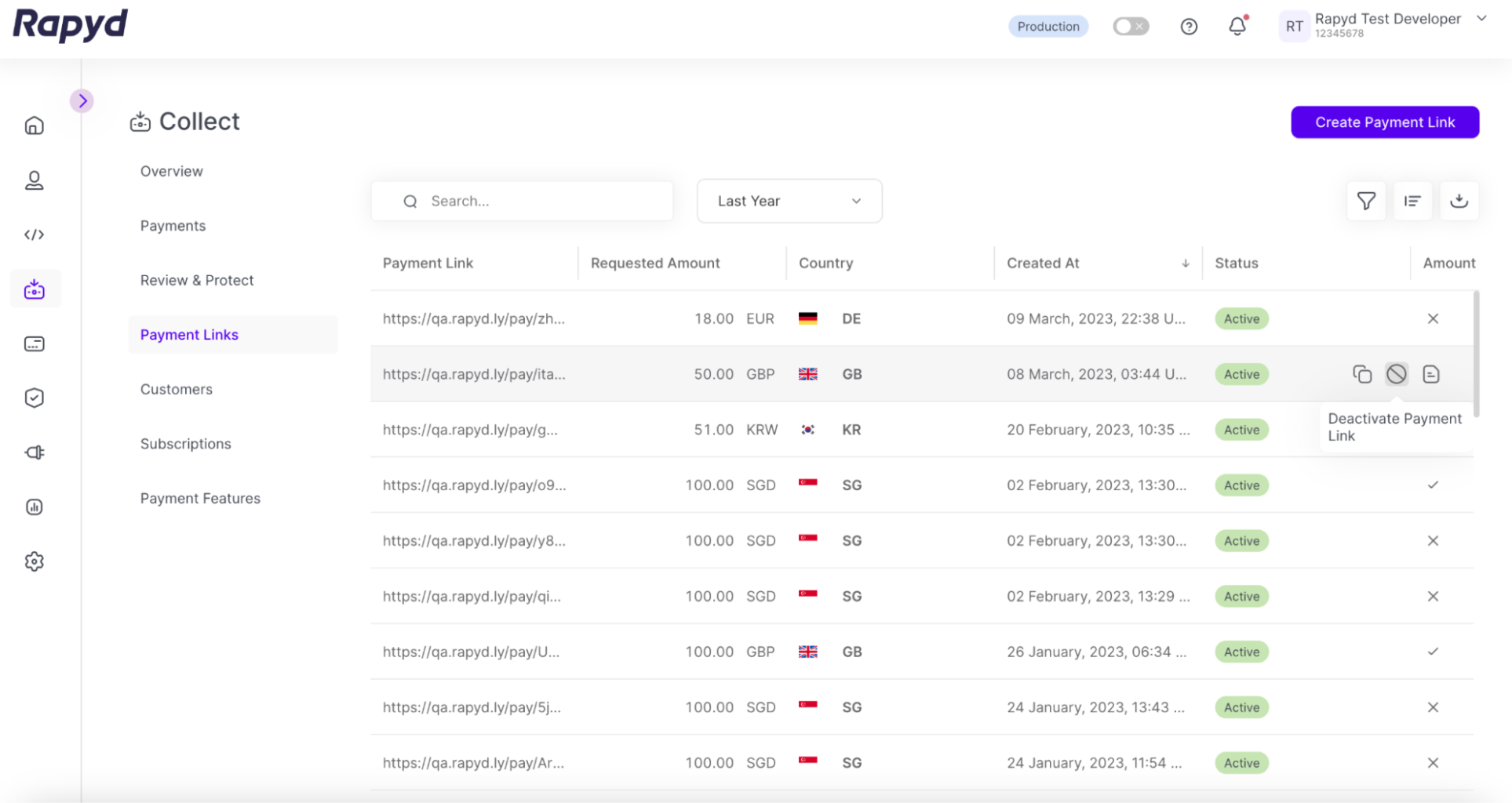Switch to the Customers section
The image size is (1512, 803).
point(176,389)
